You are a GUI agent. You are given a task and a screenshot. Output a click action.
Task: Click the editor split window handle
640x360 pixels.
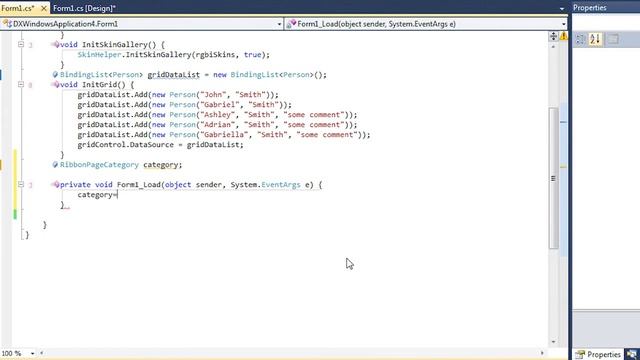coord(553,36)
